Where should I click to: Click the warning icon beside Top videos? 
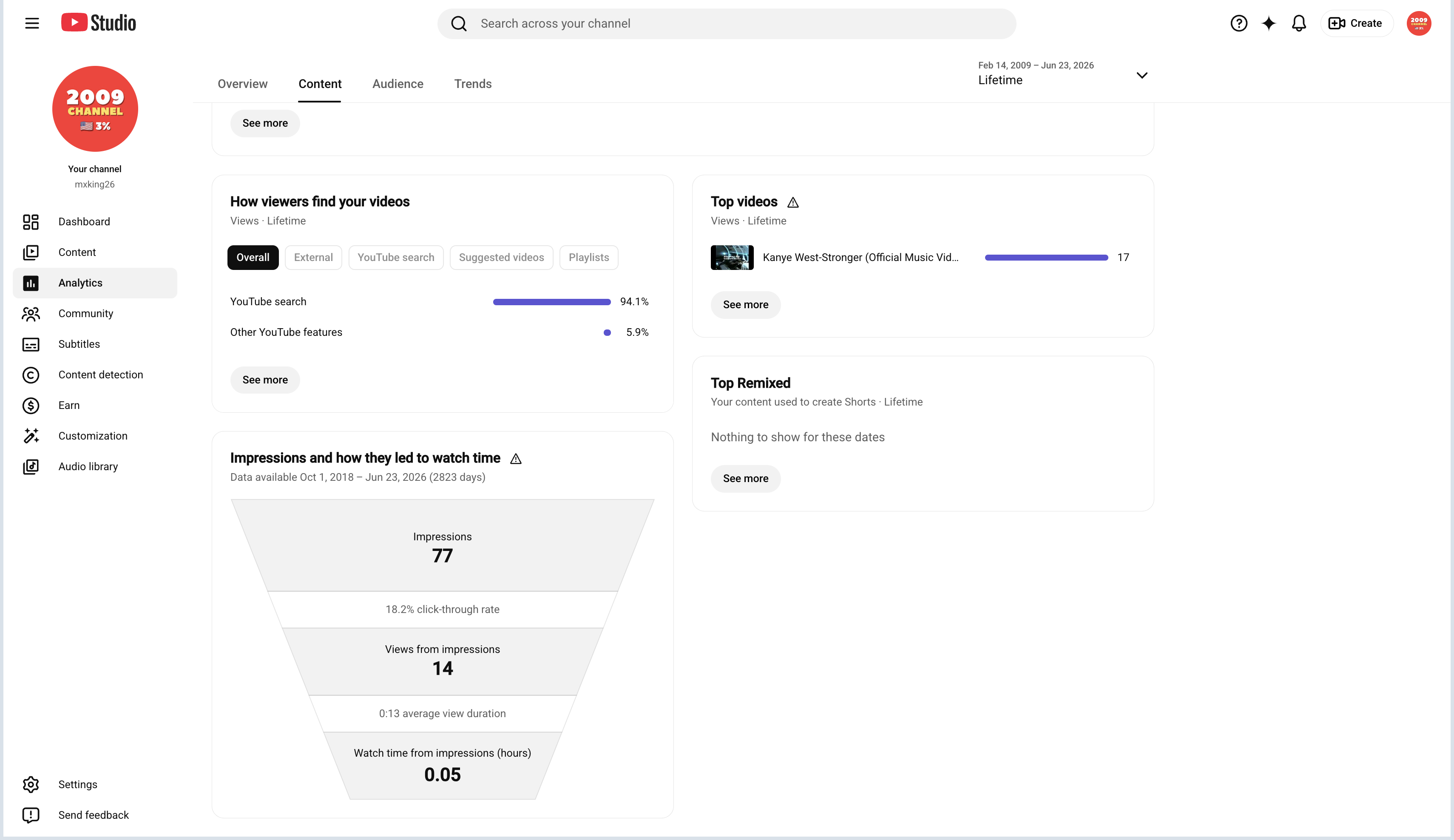(793, 202)
